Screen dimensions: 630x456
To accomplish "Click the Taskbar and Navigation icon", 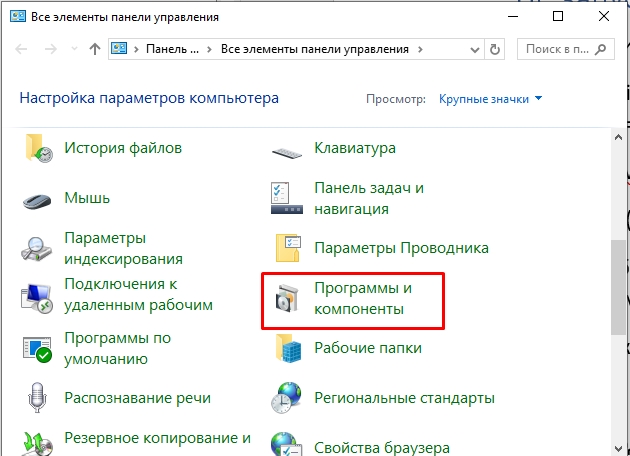I will tap(287, 198).
